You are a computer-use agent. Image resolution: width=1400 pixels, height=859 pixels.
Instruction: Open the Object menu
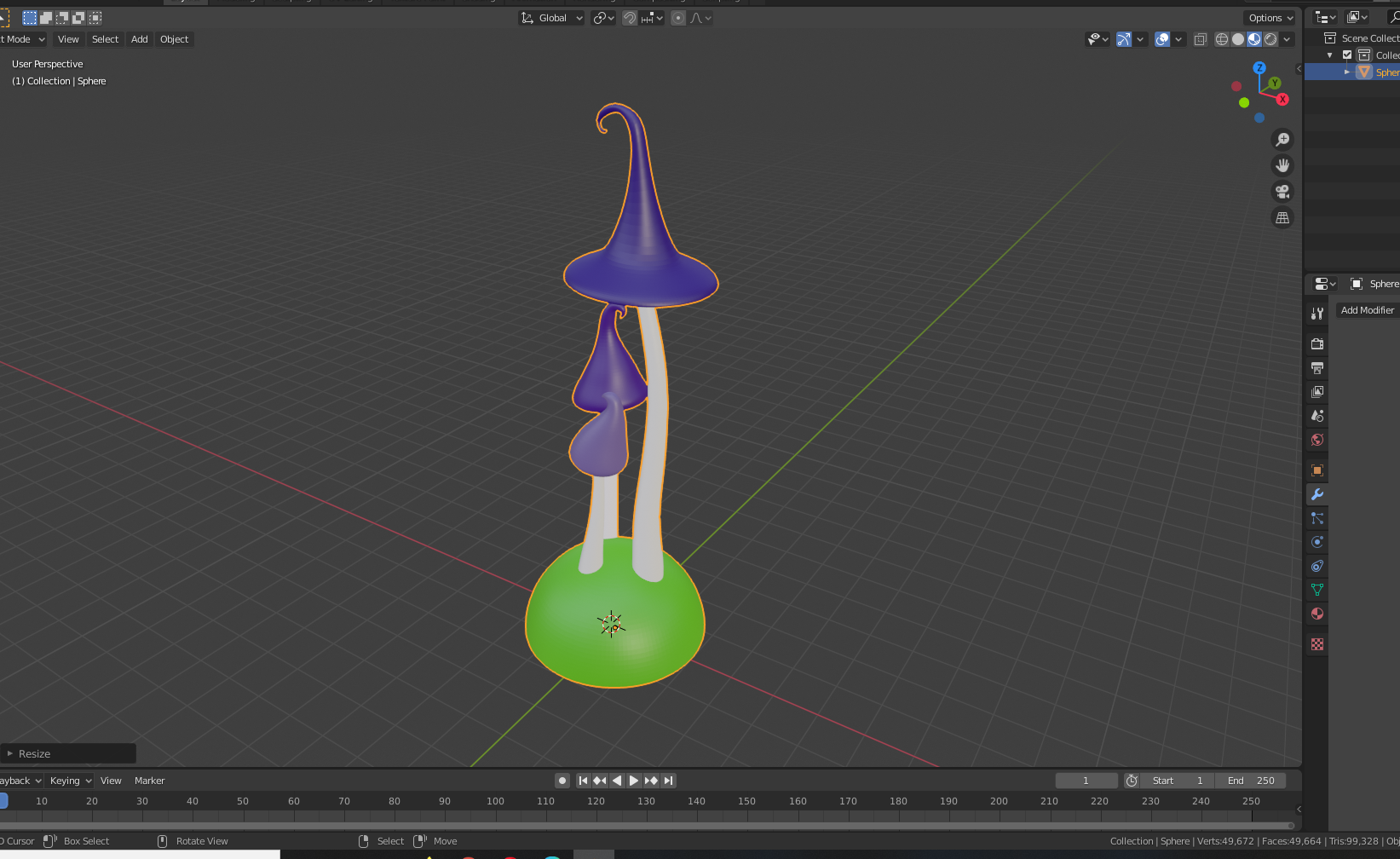pos(174,39)
